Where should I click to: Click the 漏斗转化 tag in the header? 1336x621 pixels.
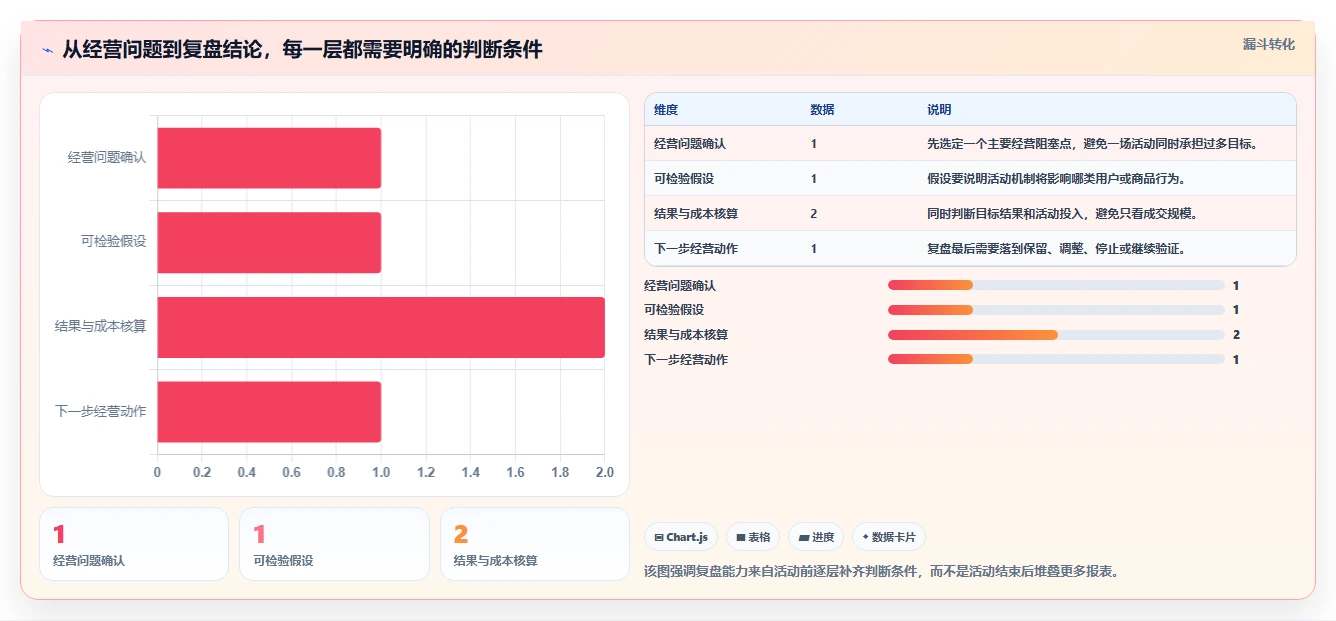[1269, 44]
